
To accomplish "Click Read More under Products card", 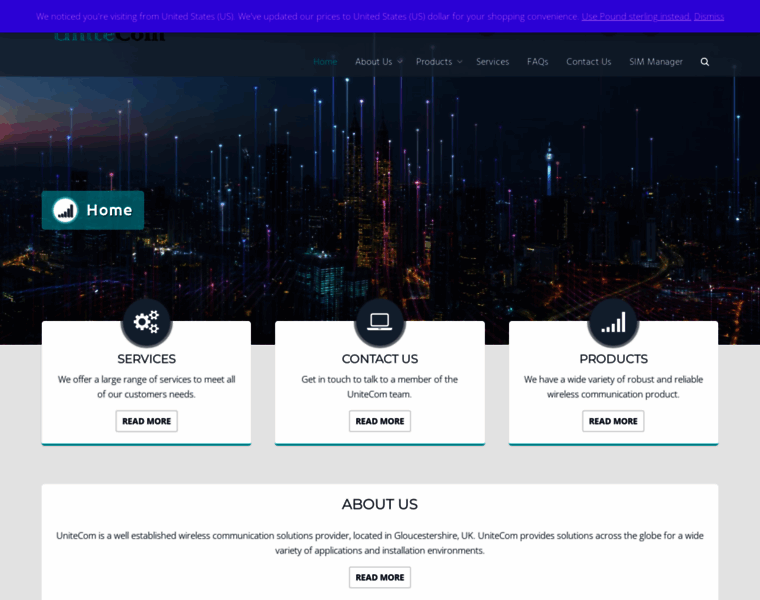I will point(613,421).
